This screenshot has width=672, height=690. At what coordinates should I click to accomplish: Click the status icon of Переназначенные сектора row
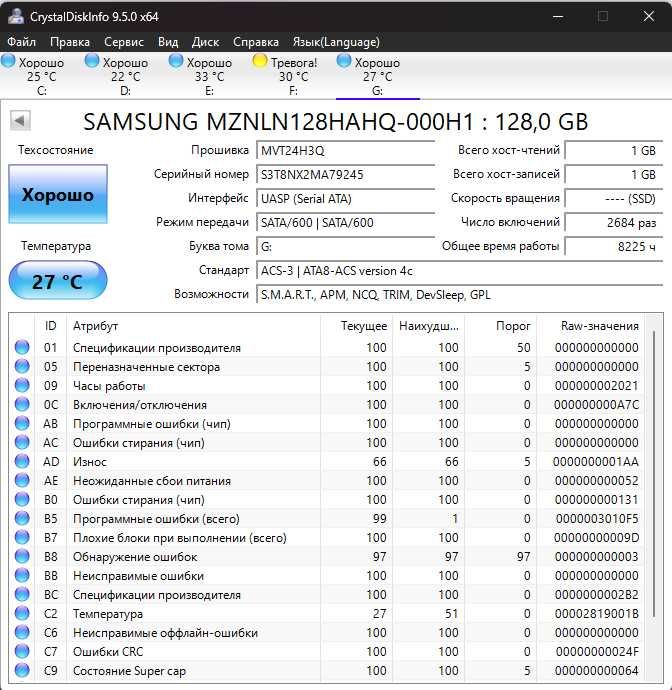point(22,366)
